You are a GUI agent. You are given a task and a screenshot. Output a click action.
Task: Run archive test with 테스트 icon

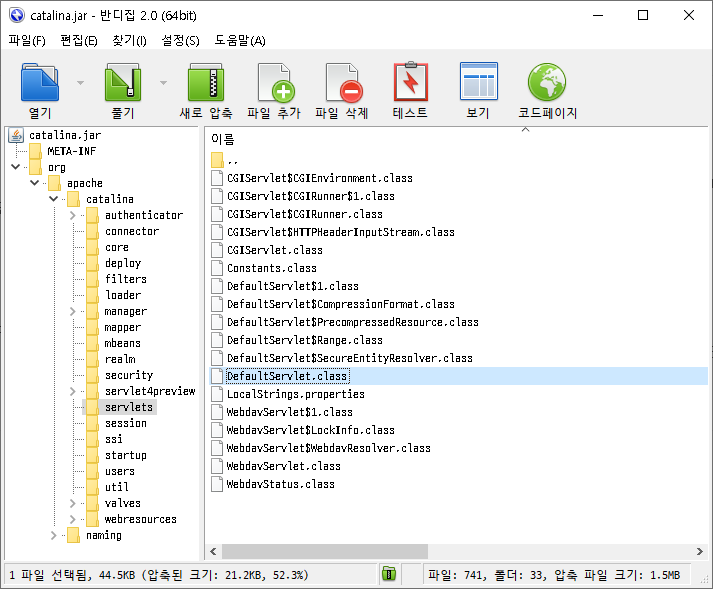point(411,81)
